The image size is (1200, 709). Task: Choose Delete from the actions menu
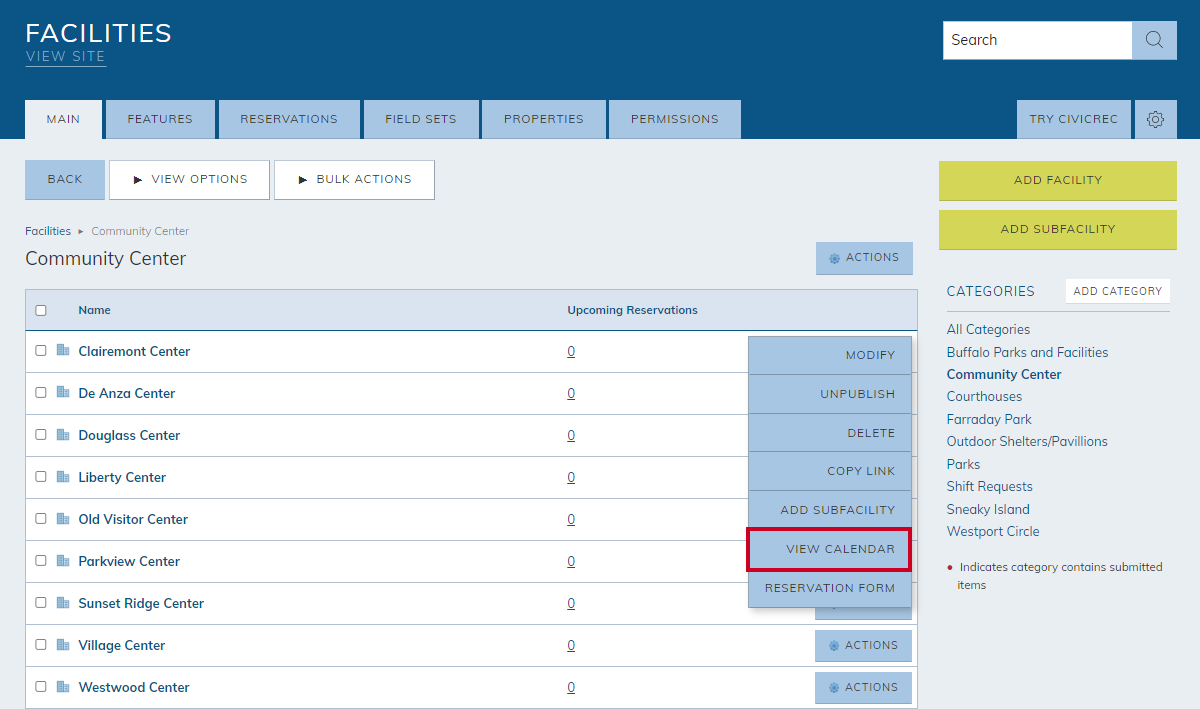pyautogui.click(x=830, y=433)
